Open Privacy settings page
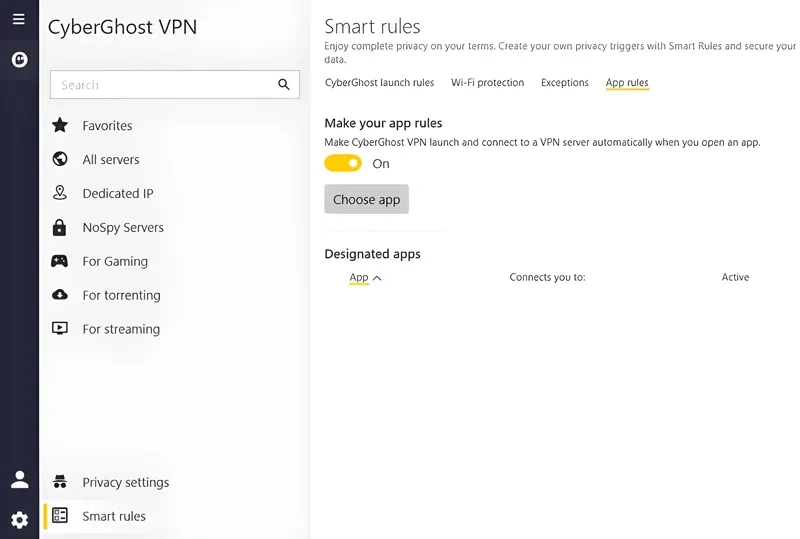Viewport: 800px width, 539px height. [x=126, y=482]
